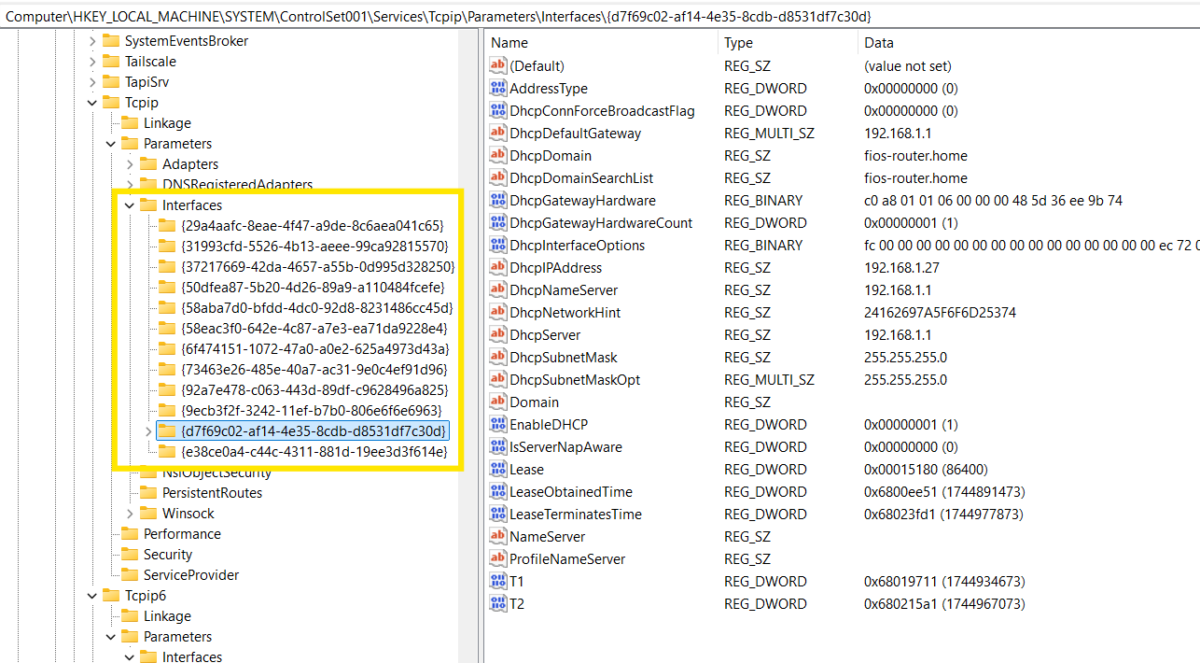Click the DWORD icon beside LeaseObtainedTime
Screen dimensions: 1200x663
tap(497, 491)
